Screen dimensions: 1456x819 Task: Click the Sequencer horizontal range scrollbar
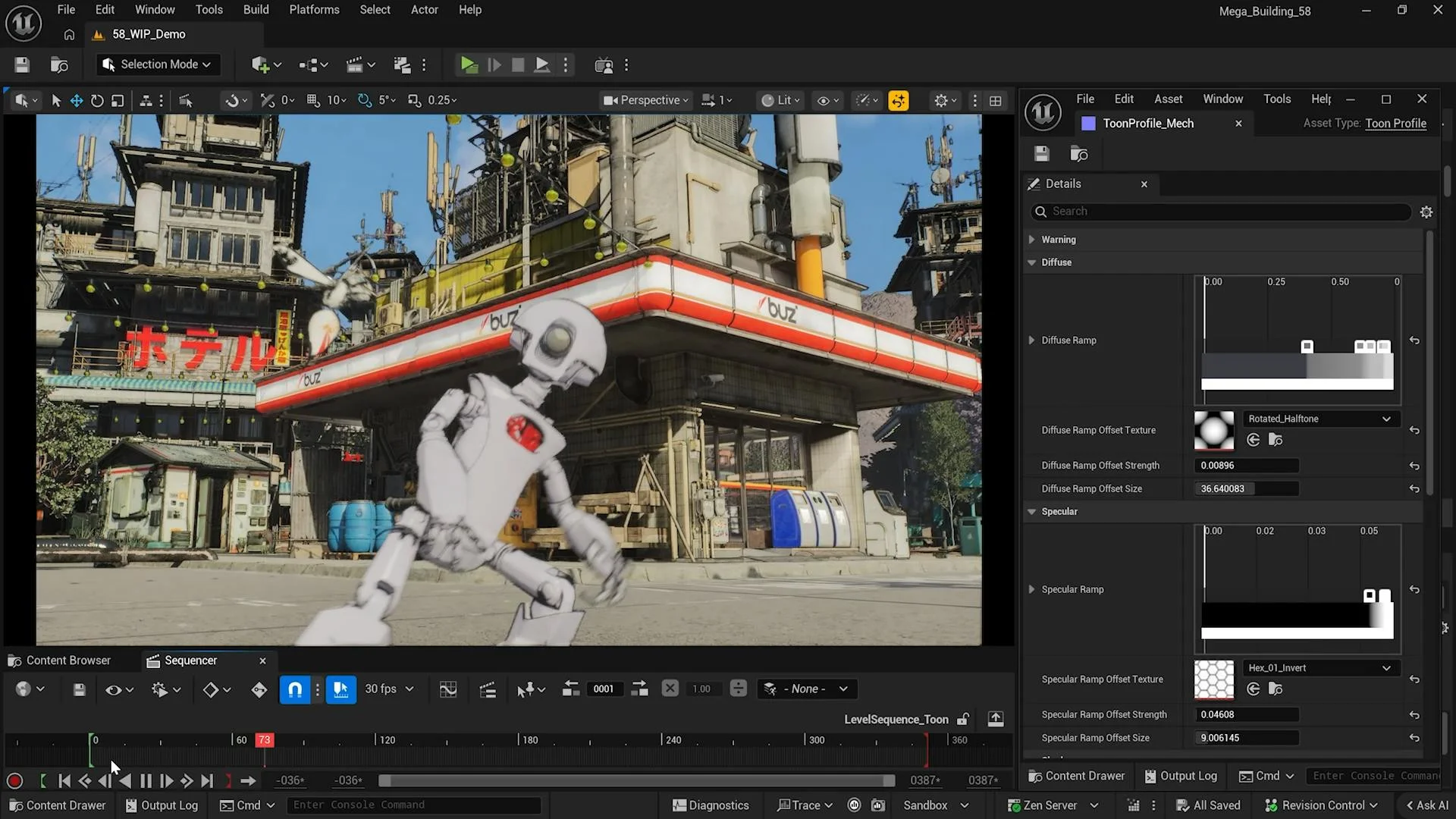(x=636, y=780)
